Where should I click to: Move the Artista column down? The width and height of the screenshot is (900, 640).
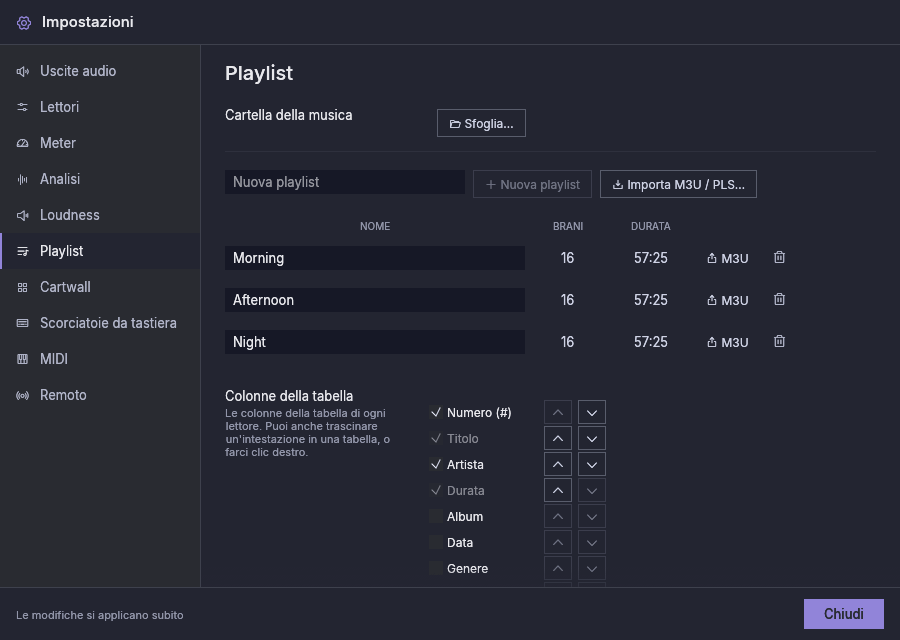click(x=592, y=464)
